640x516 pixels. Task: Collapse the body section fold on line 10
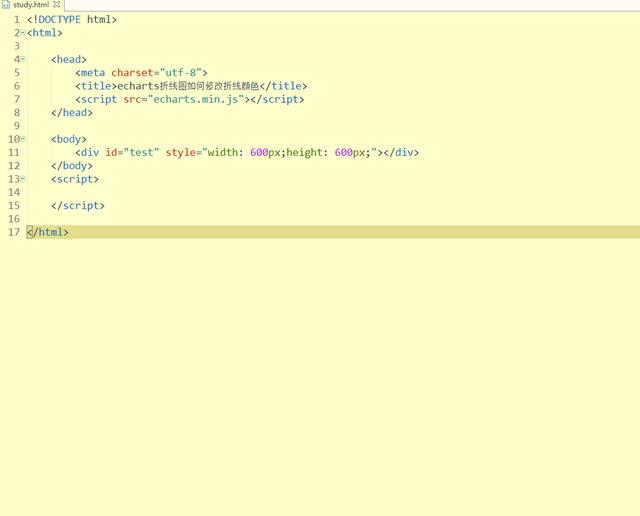[x=23, y=139]
